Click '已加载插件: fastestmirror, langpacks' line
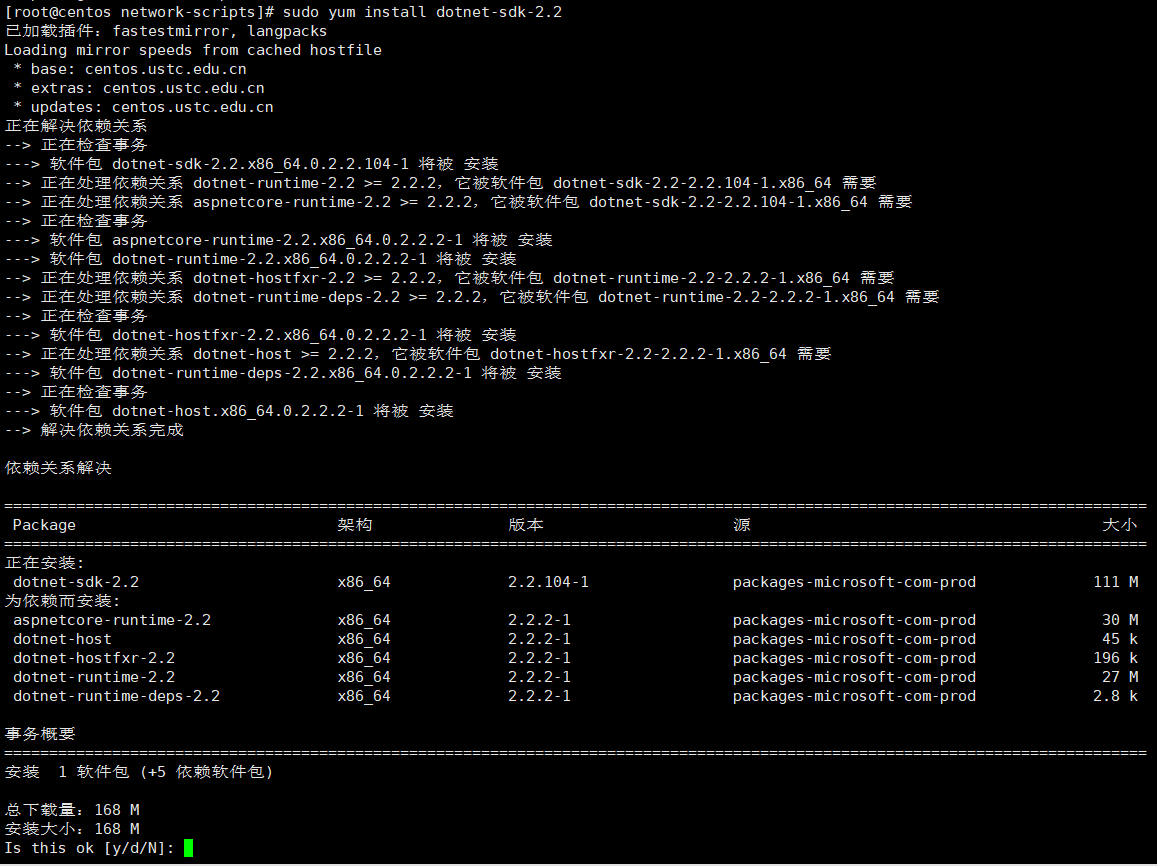 tap(166, 31)
